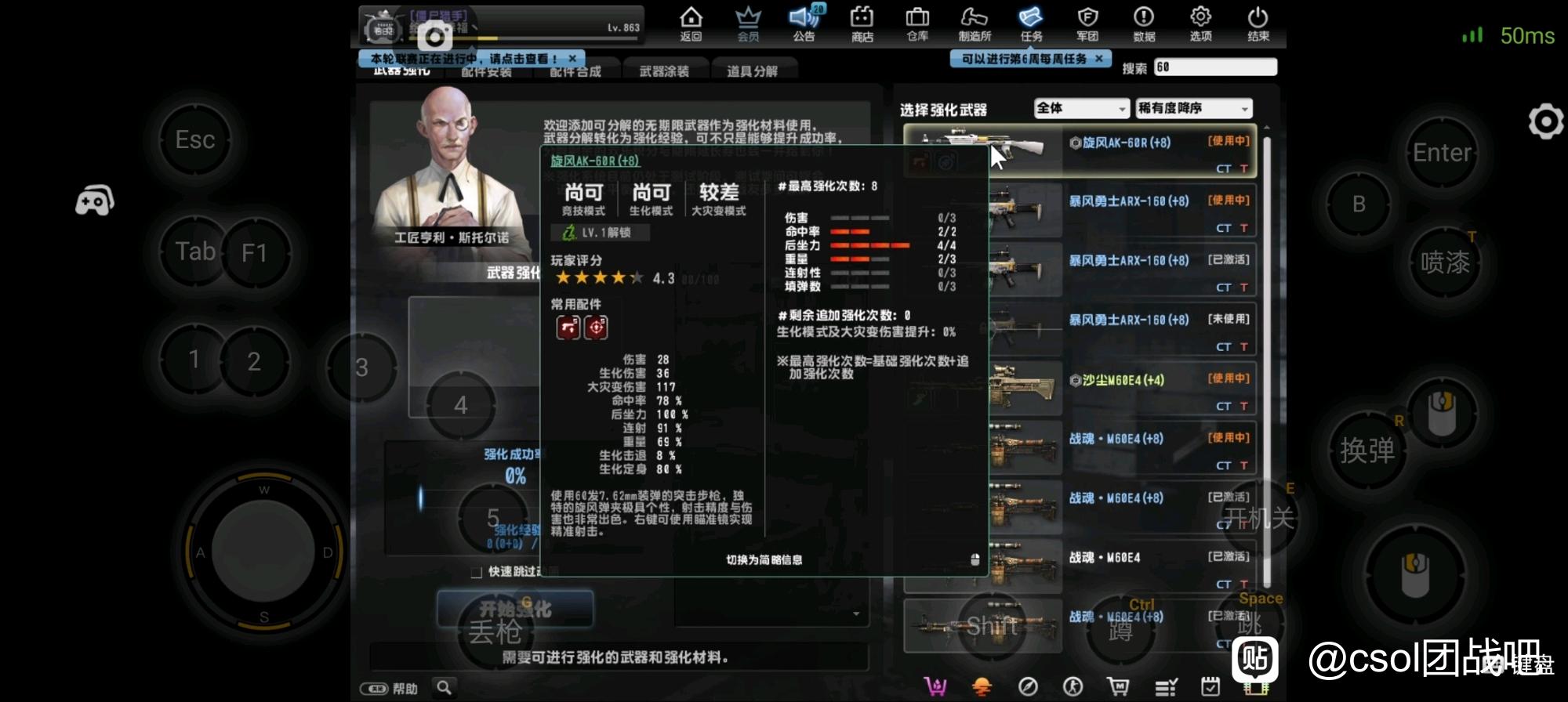Screen dimensions: 1568x702
Task: Open the calendar check icon in bottom bar
Action: pyautogui.click(x=1211, y=686)
